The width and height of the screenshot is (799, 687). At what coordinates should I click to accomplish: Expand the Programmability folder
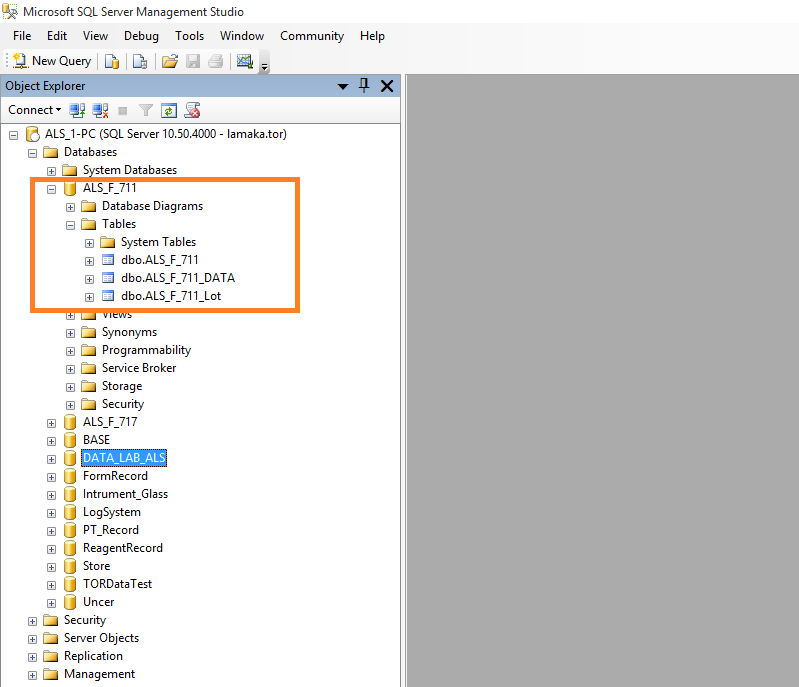click(70, 351)
